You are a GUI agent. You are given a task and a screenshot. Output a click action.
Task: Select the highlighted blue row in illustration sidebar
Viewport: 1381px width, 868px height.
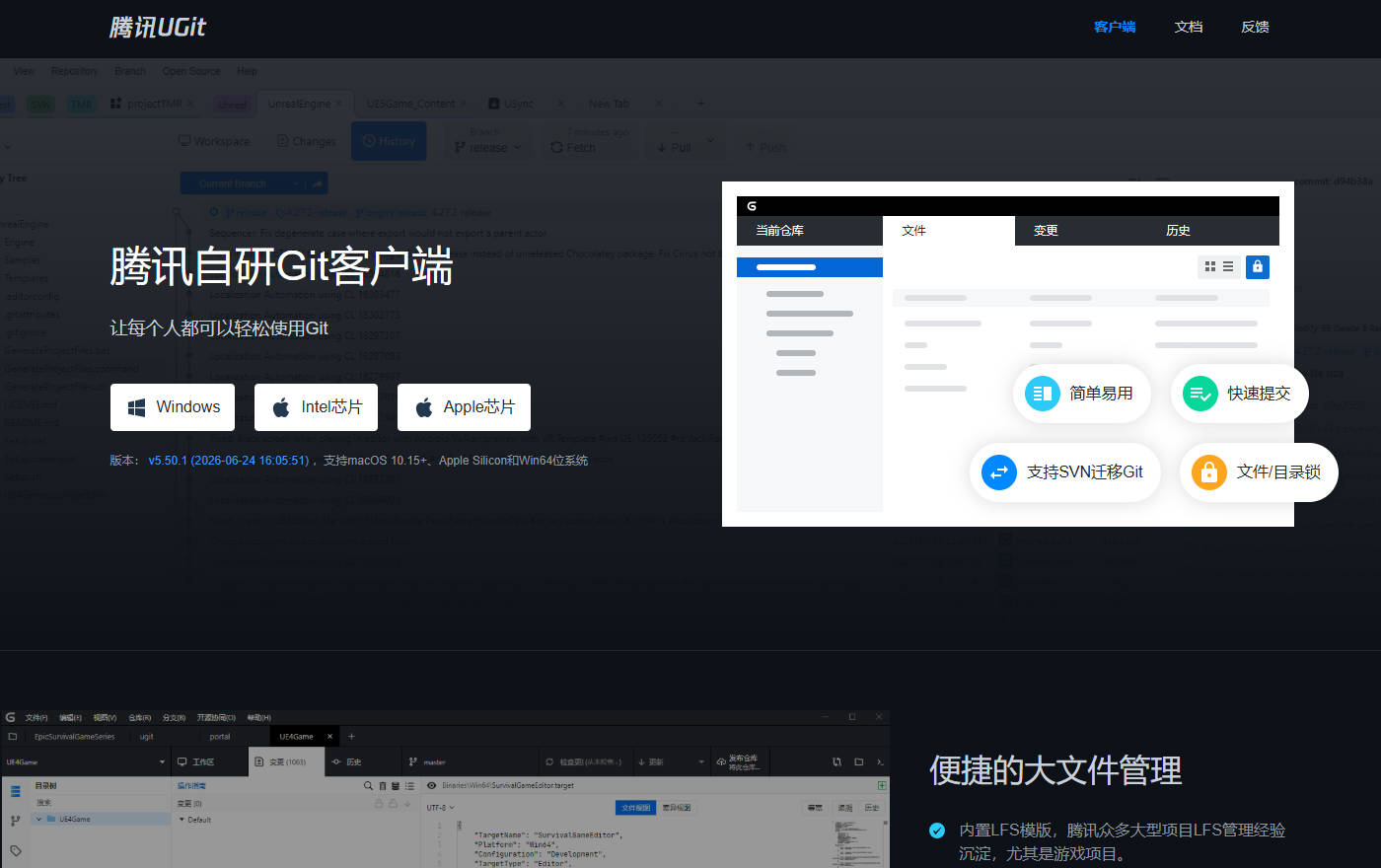tap(810, 267)
